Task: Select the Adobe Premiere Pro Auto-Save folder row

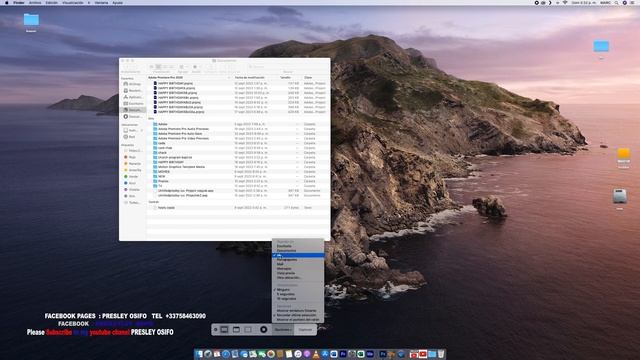Action: tap(238, 133)
